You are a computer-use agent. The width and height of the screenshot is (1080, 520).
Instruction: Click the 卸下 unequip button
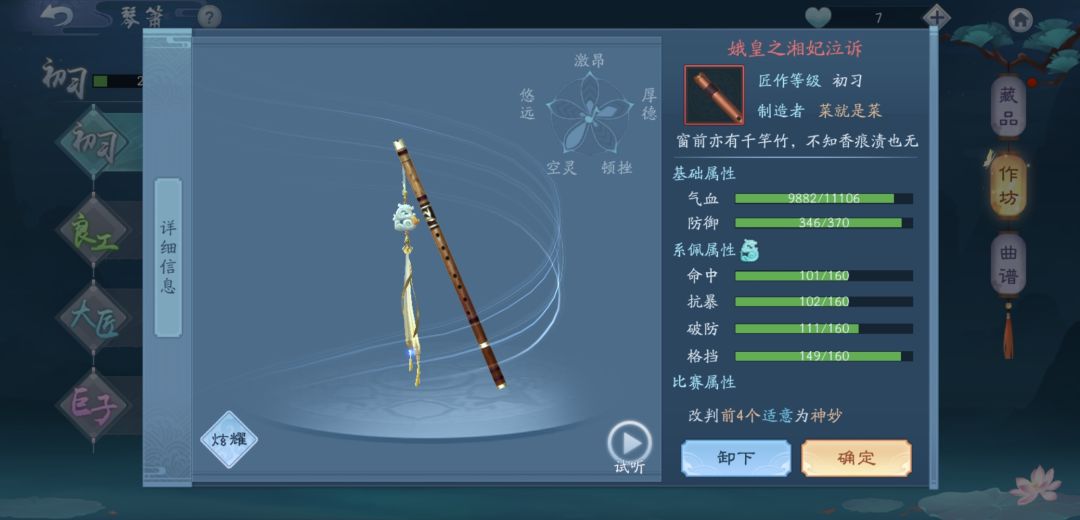736,458
